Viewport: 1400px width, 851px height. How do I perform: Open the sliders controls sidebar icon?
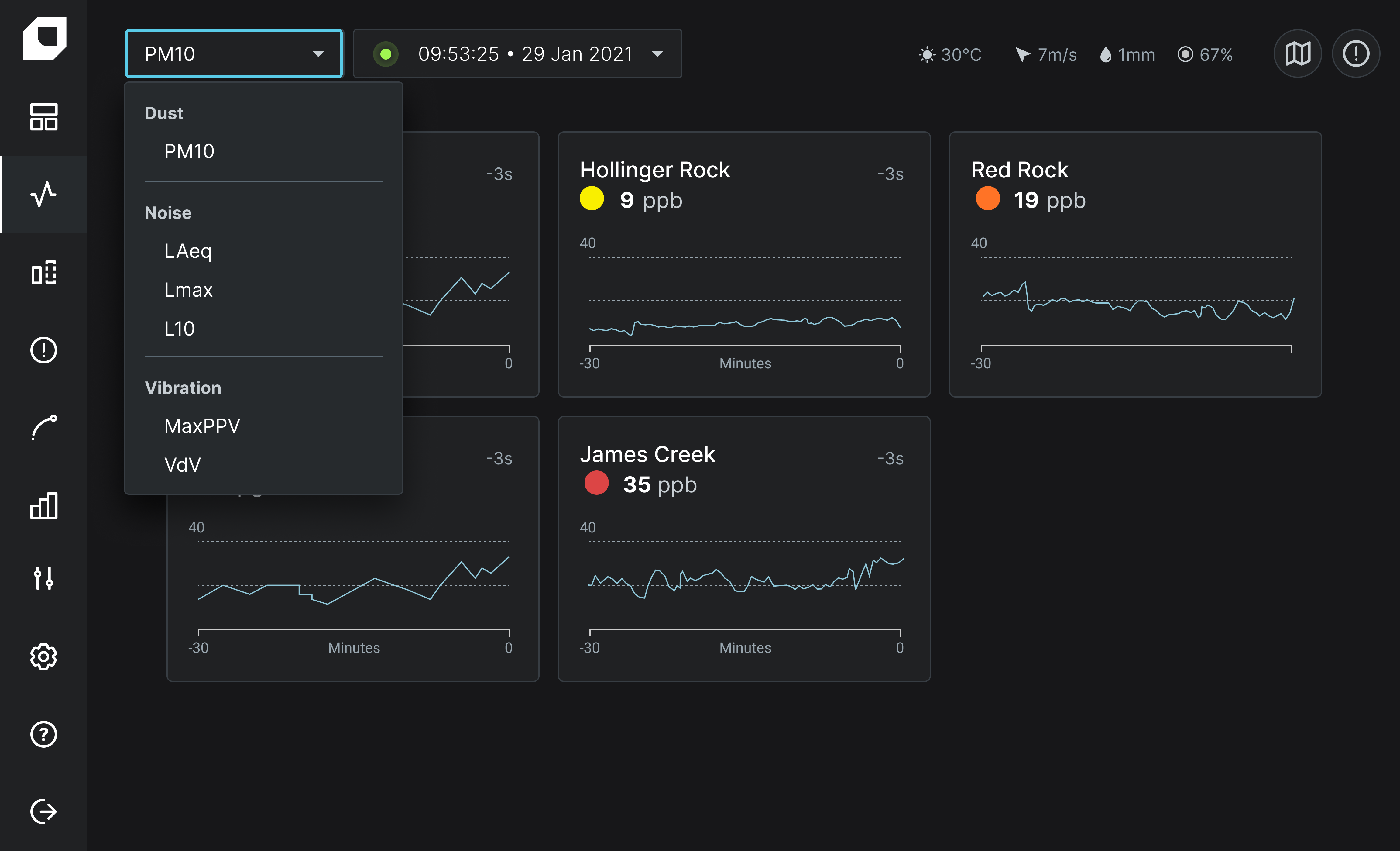click(44, 578)
